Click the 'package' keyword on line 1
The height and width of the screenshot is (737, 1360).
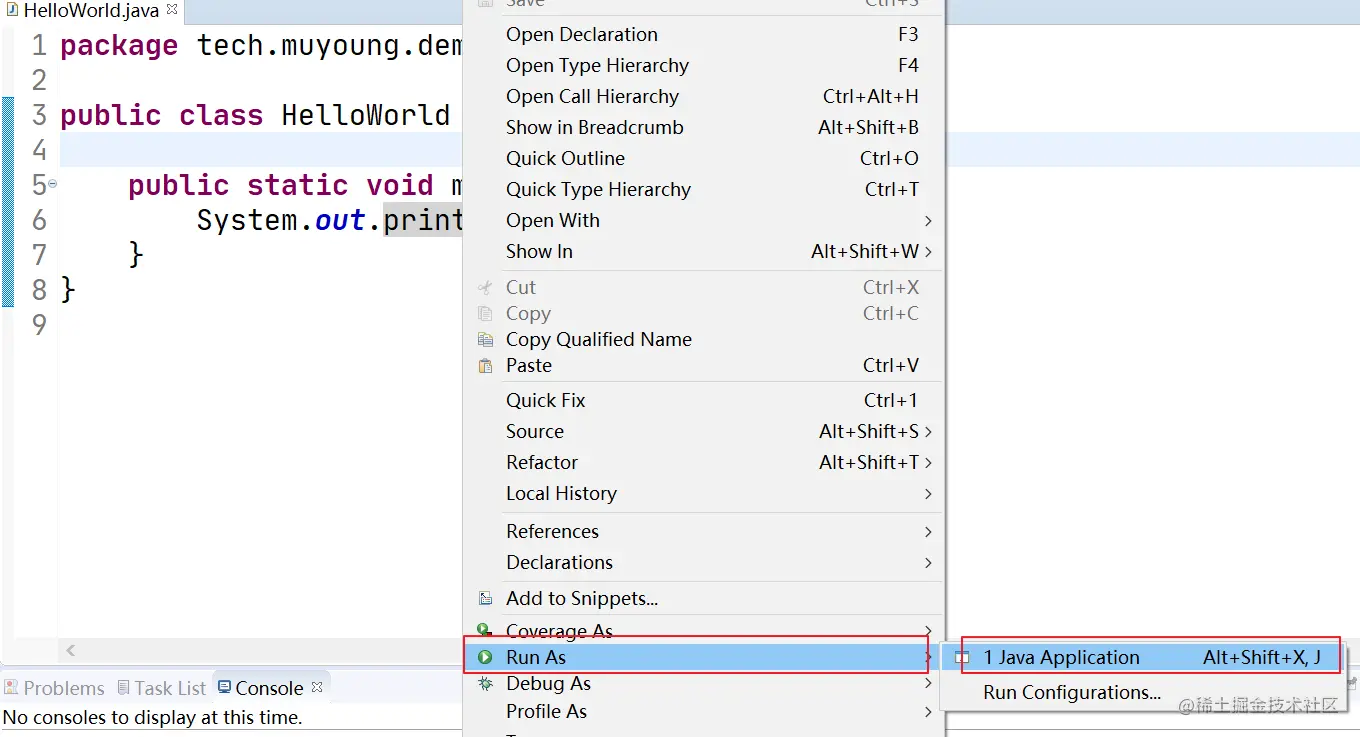[x=119, y=46]
